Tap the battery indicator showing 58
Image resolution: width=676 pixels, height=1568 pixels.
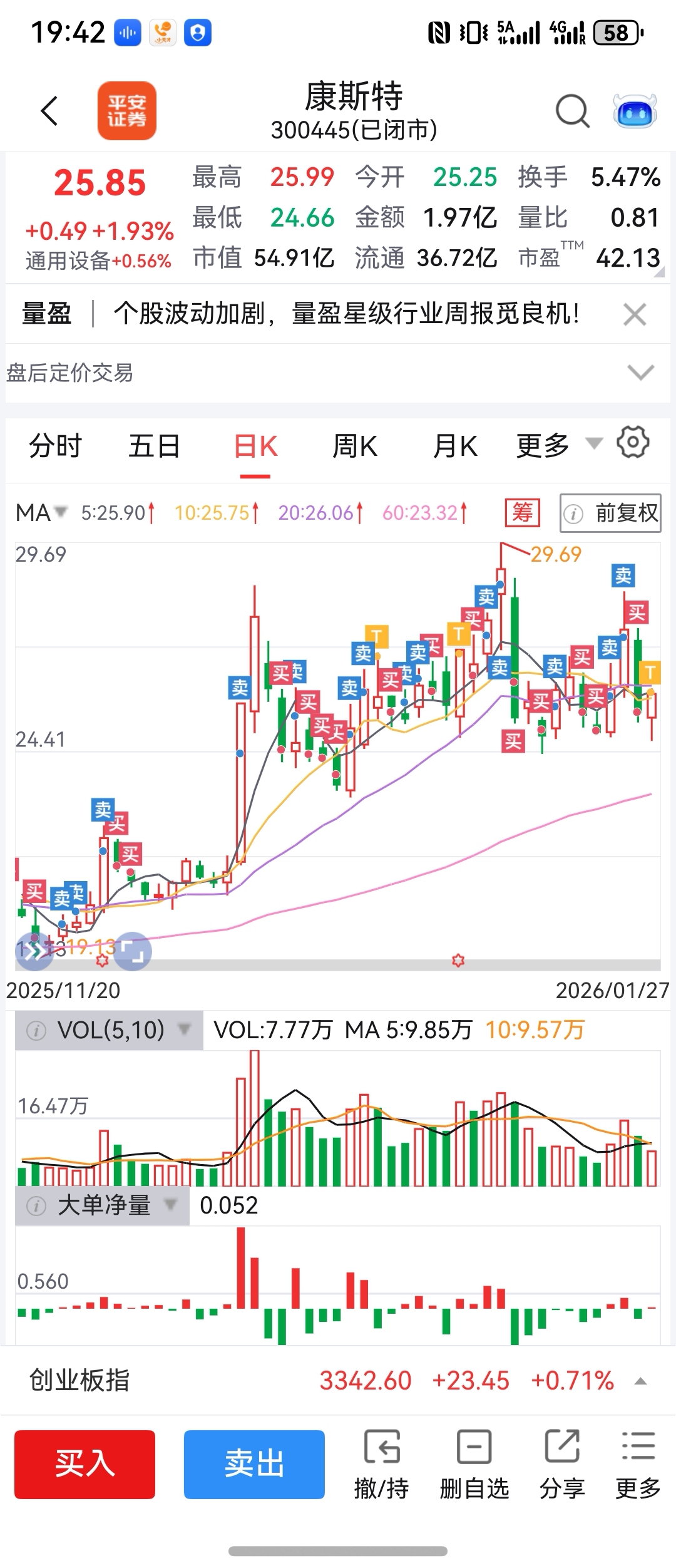coord(618,33)
